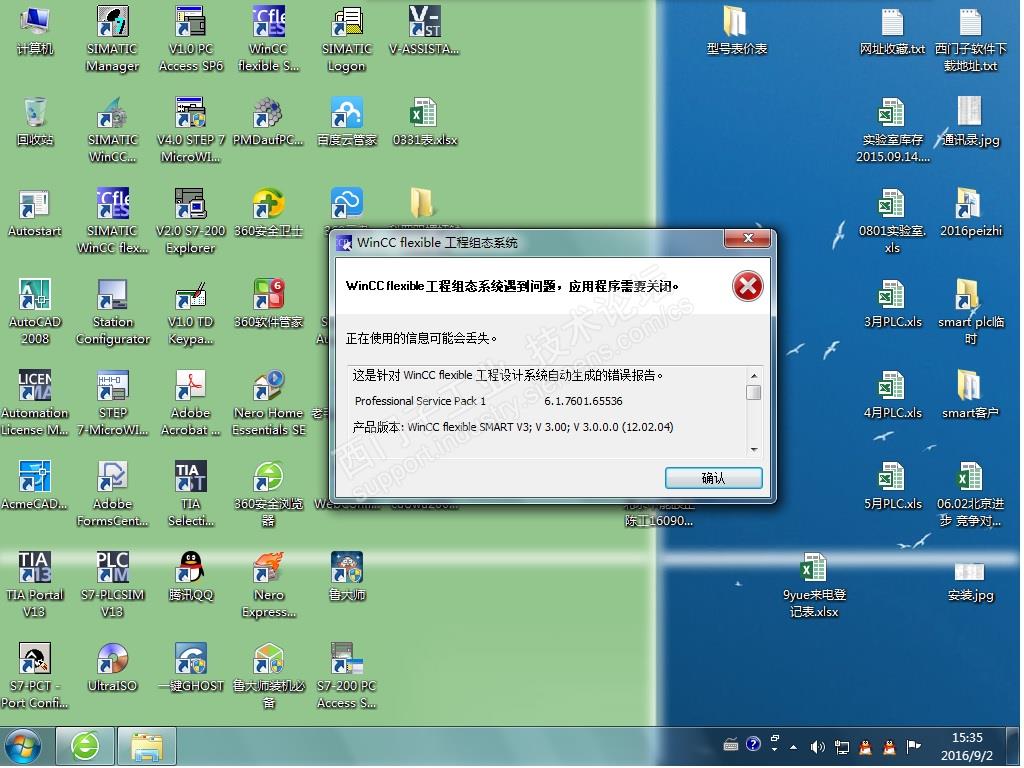Select the TIA Portal V13 icon
Viewport: 1024px width, 768px height.
point(35,584)
